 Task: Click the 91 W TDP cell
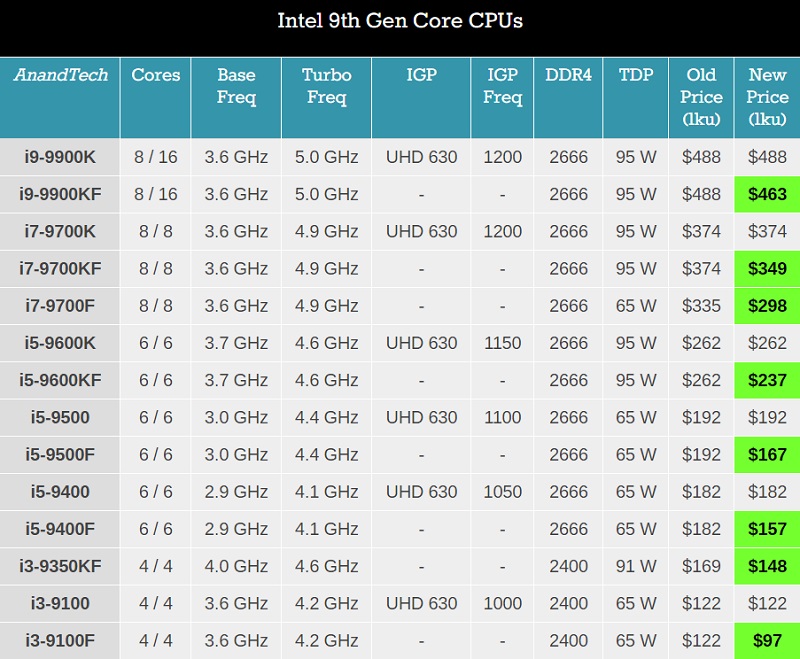pos(636,567)
